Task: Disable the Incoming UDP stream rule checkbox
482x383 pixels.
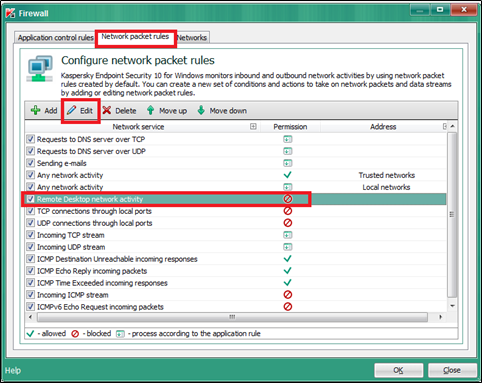Action: coord(31,247)
